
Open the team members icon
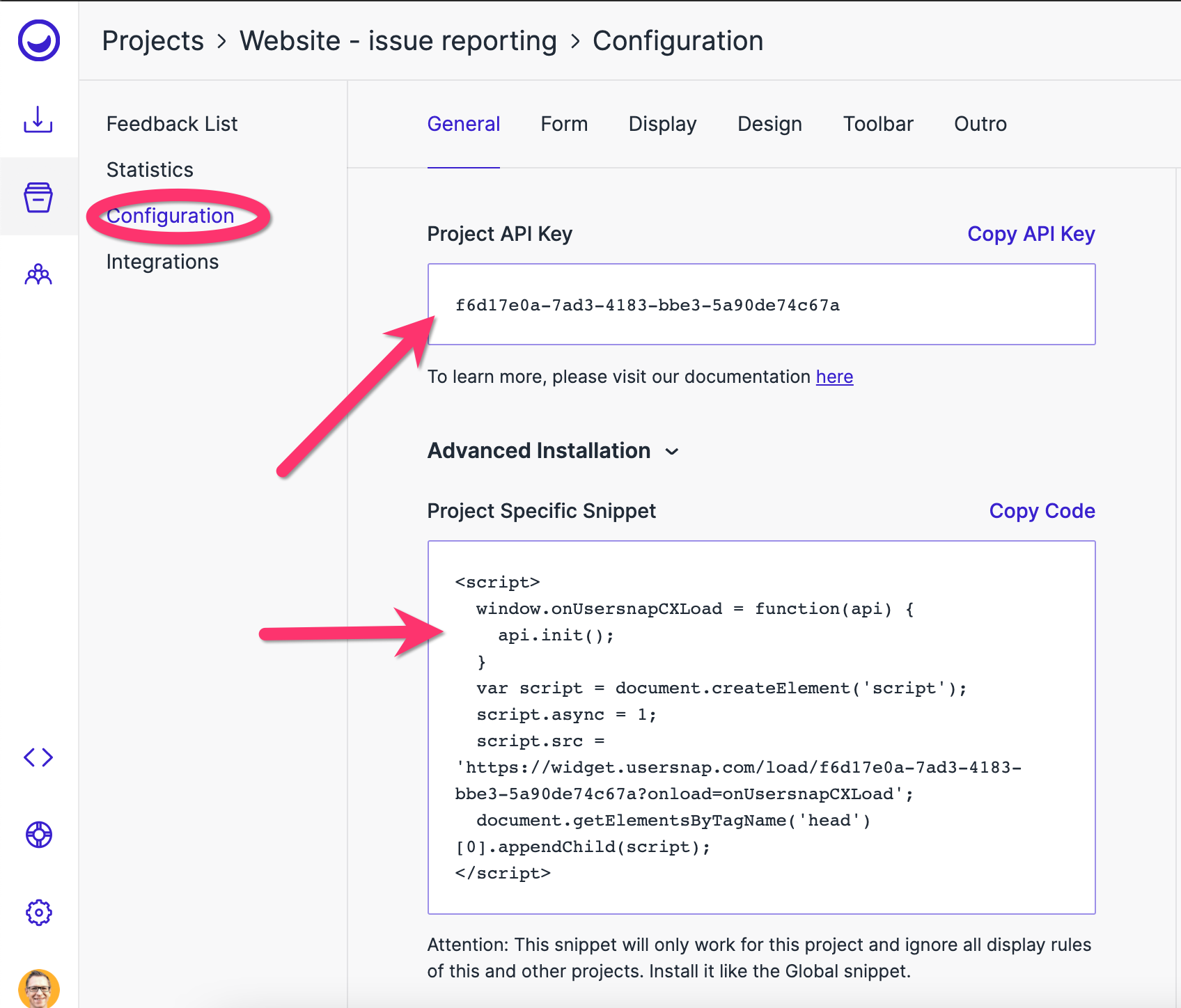(x=38, y=275)
